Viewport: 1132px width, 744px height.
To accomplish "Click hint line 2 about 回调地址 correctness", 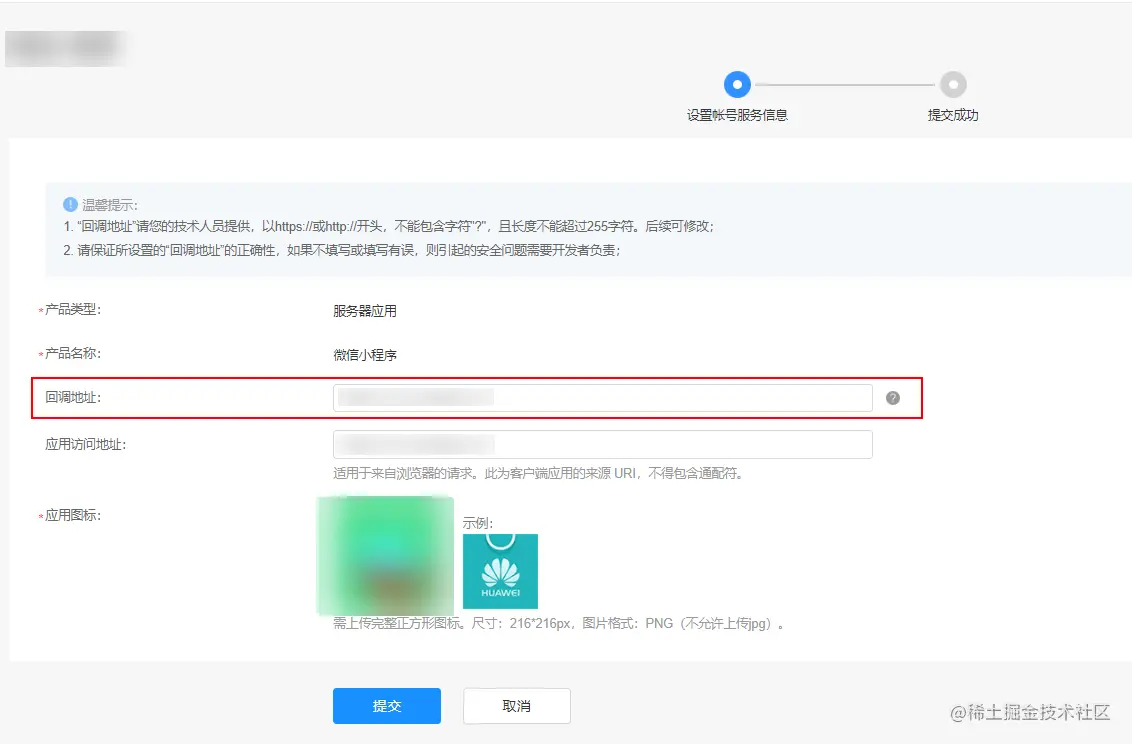I will pos(341,250).
